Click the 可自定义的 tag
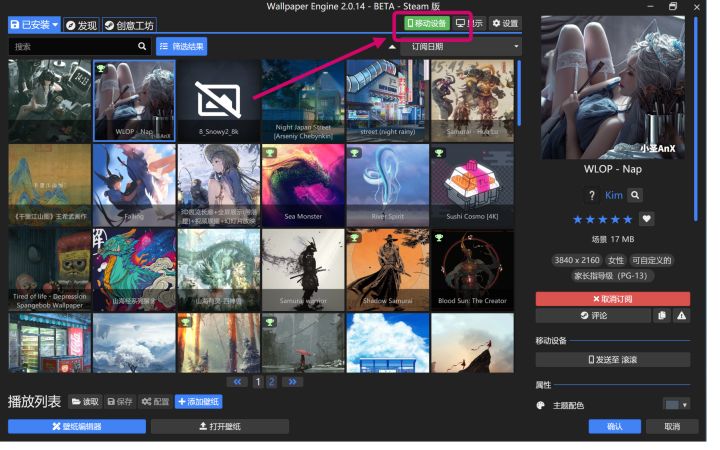 coord(652,260)
